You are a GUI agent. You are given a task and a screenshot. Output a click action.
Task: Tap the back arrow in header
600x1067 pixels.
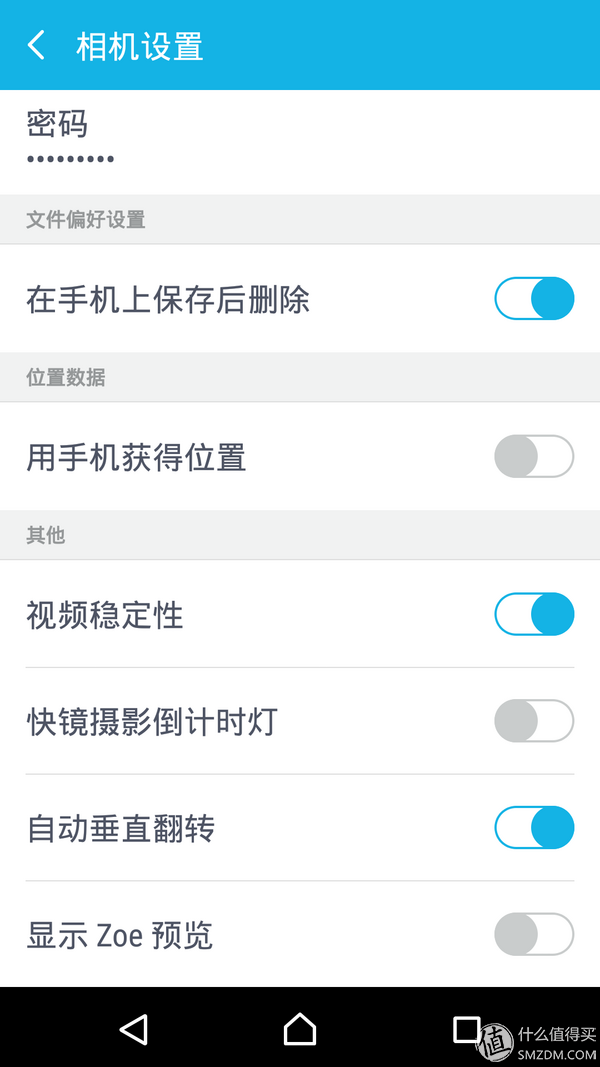37,46
